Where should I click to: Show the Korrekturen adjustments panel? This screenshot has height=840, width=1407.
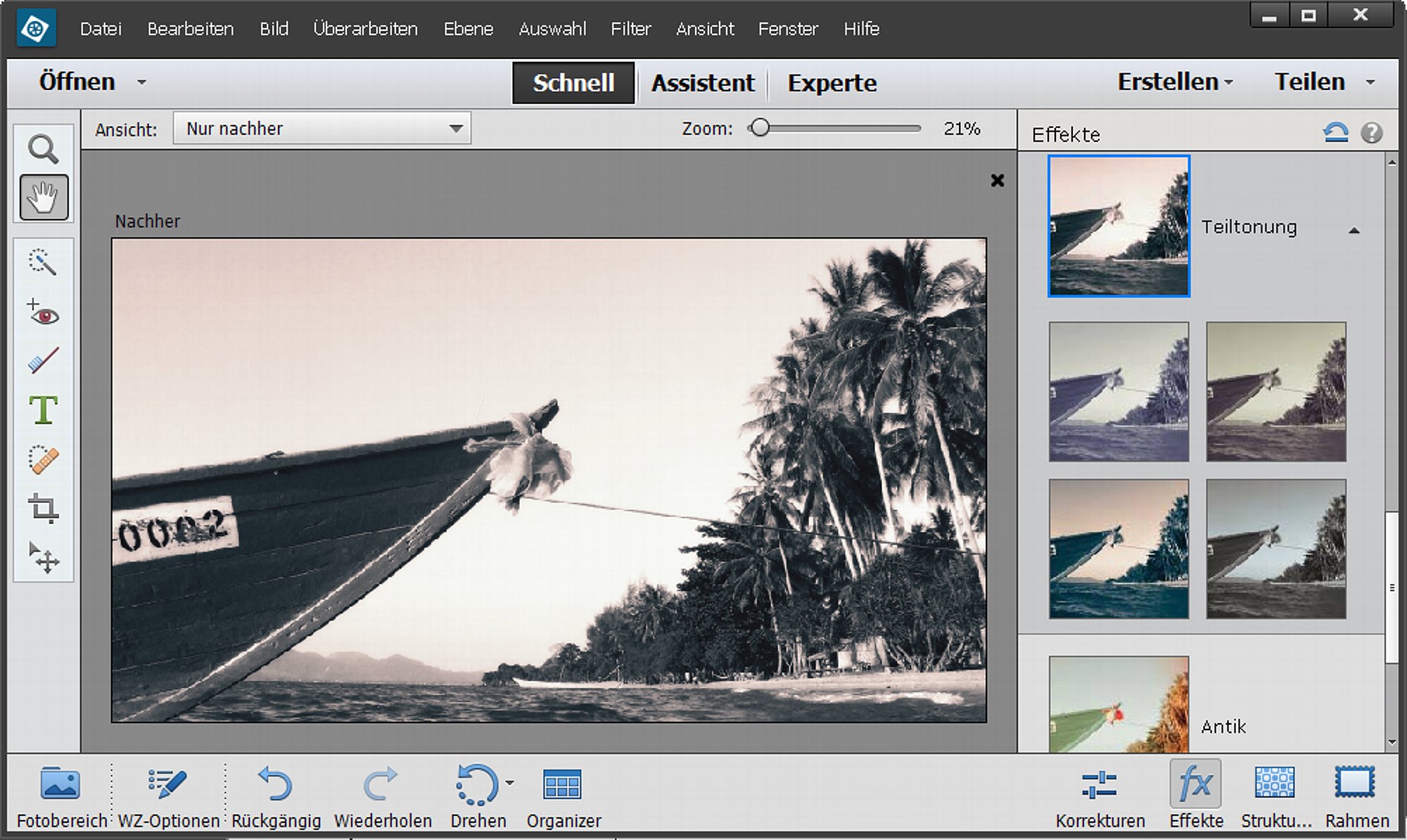[1100, 797]
